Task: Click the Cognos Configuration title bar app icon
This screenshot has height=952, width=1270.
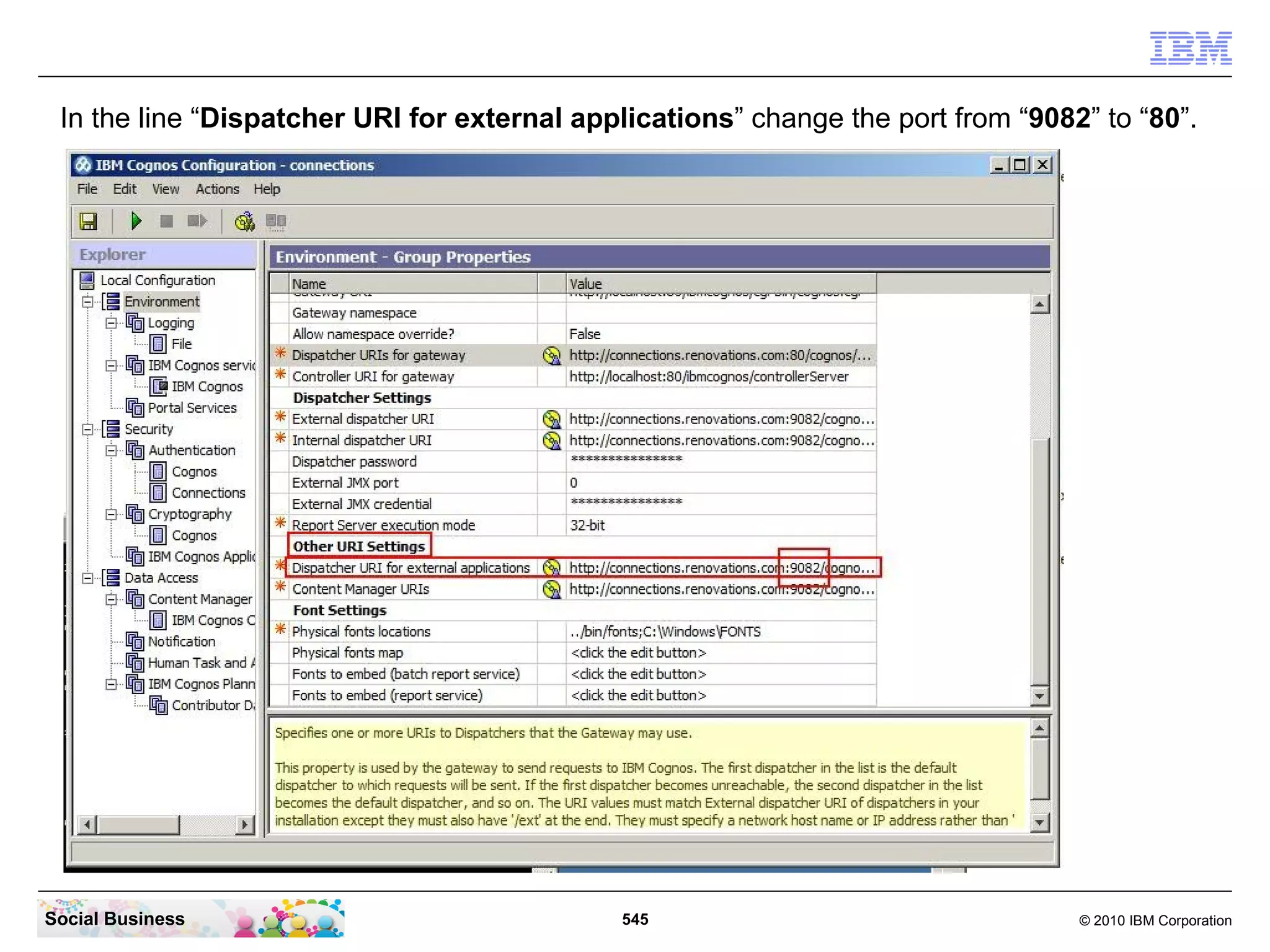Action: pyautogui.click(x=83, y=165)
